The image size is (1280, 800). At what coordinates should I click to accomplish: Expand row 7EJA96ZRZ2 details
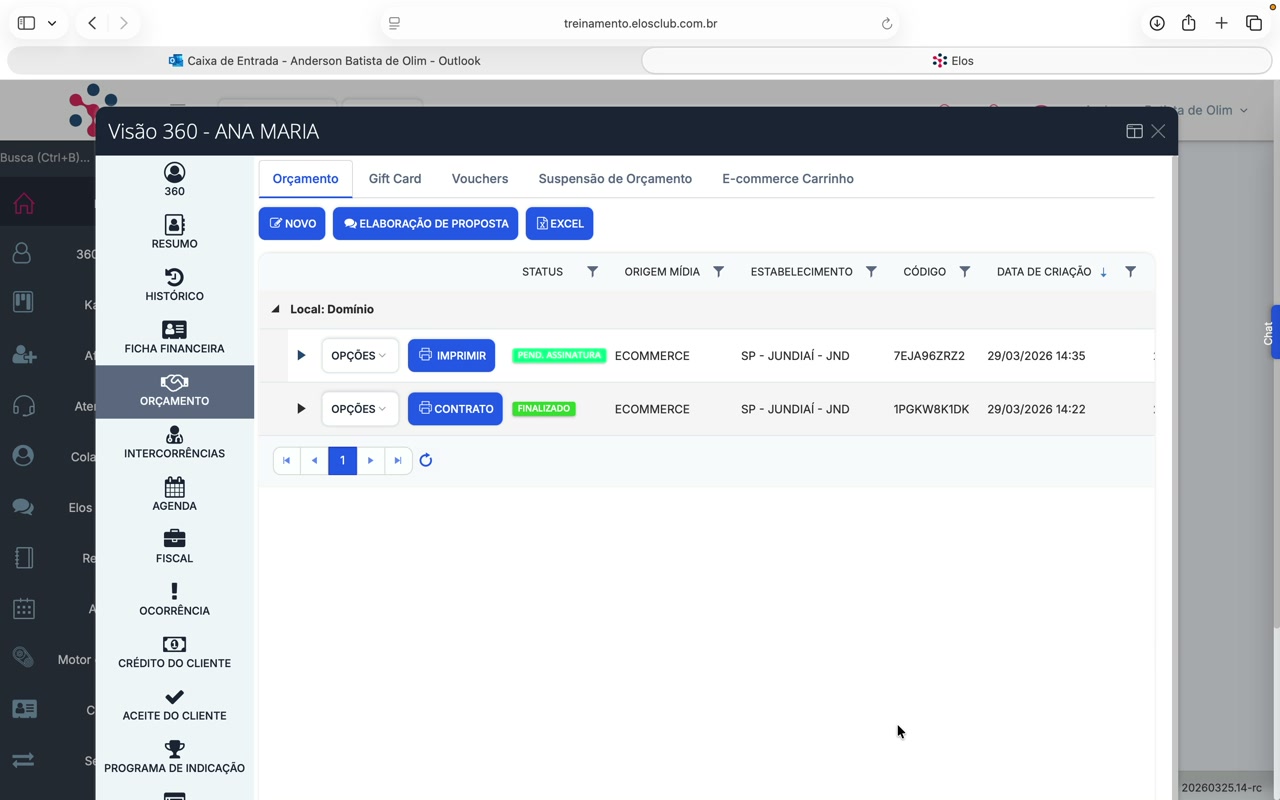301,355
